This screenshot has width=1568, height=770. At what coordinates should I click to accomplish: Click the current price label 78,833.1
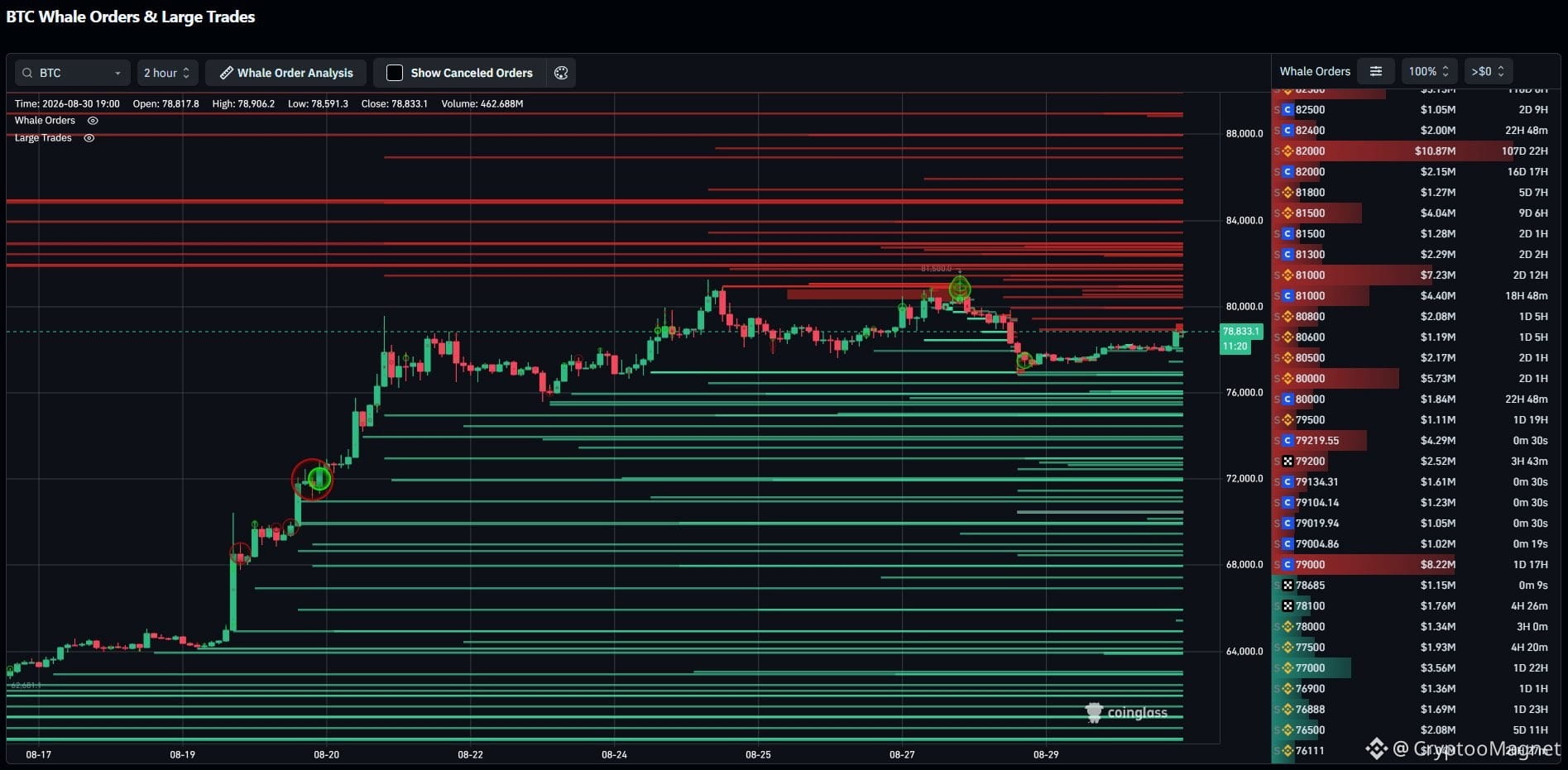pos(1241,331)
